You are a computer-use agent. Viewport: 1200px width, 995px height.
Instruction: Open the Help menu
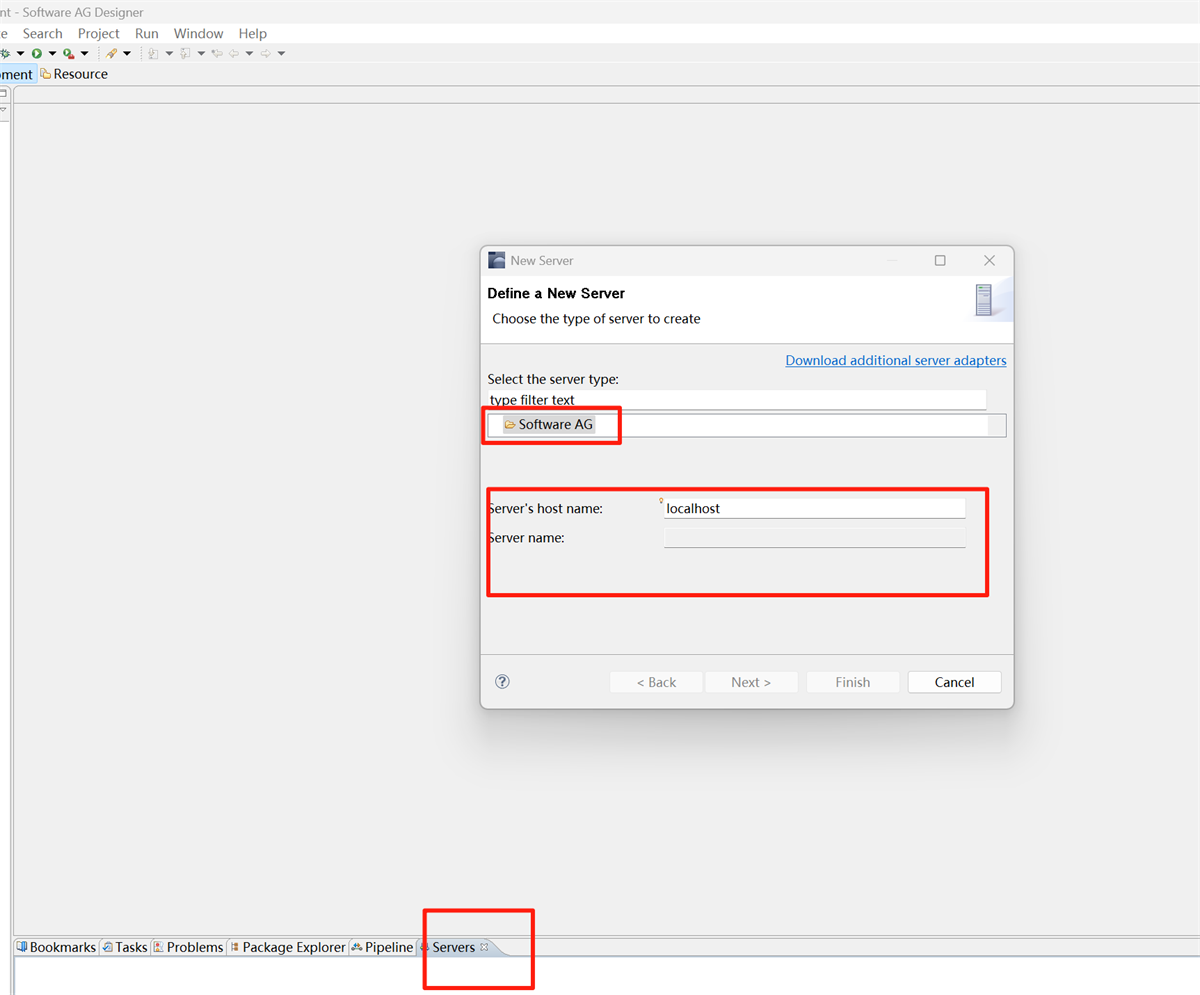253,33
